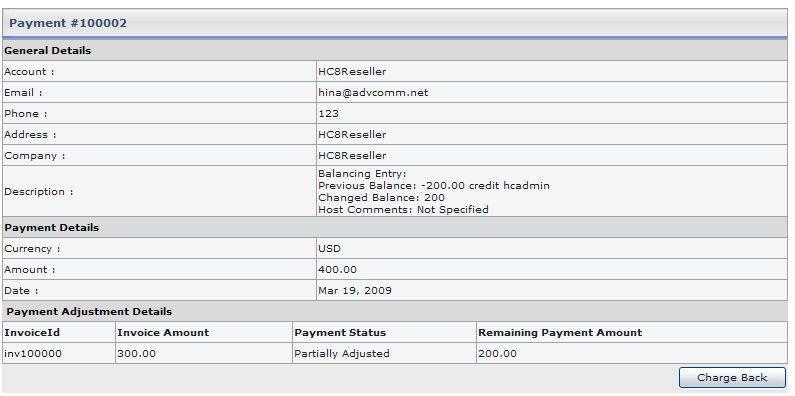Click the Address row HC8Reseller value
The image size is (795, 396).
[x=352, y=134]
